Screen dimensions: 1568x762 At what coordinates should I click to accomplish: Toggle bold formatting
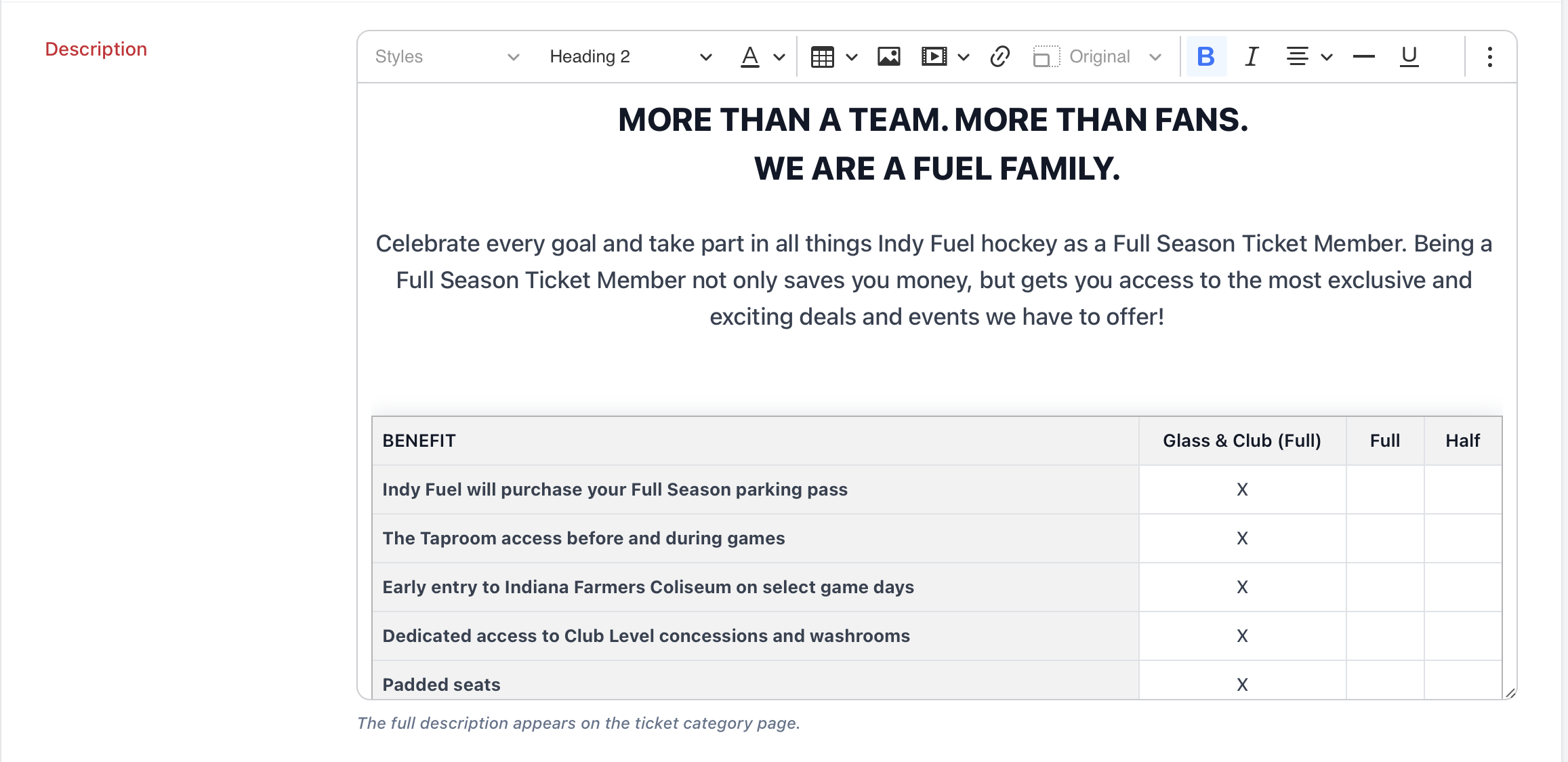pos(1206,56)
